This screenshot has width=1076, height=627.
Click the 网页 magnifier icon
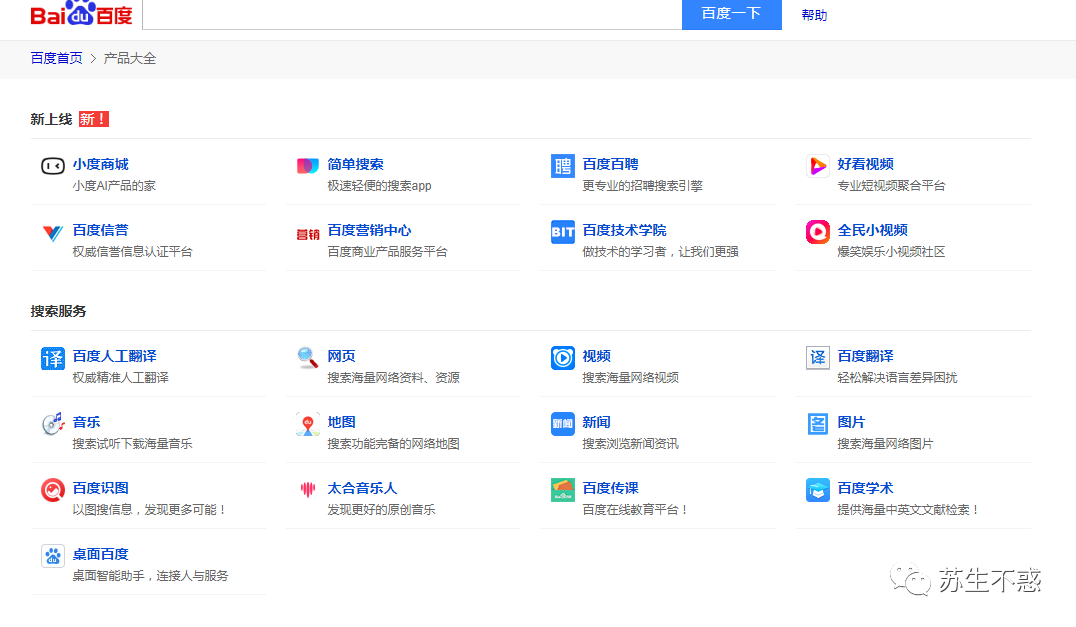[x=307, y=358]
